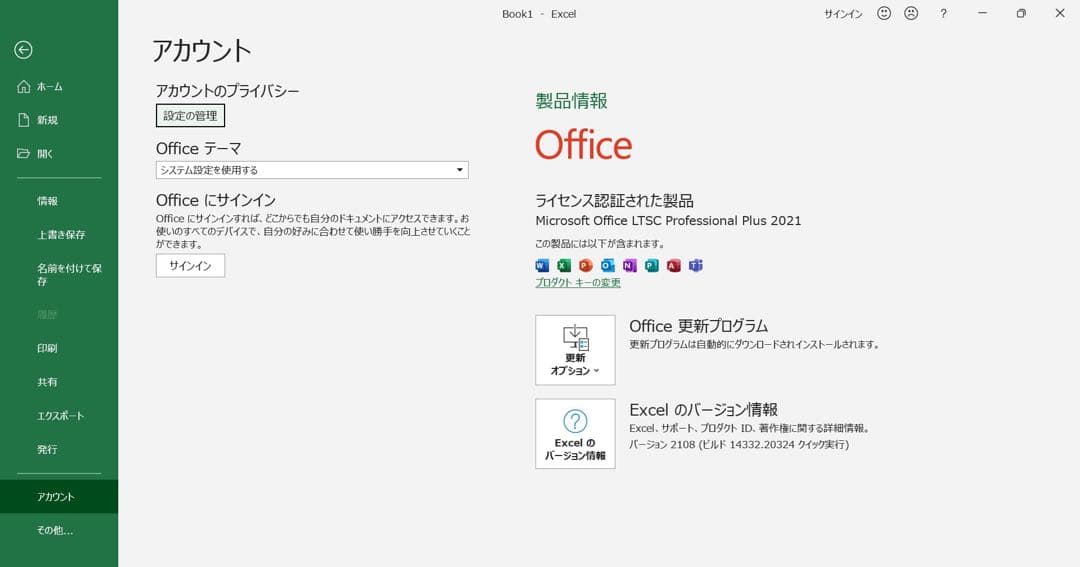Click the smiley face feedback icon

pos(884,14)
